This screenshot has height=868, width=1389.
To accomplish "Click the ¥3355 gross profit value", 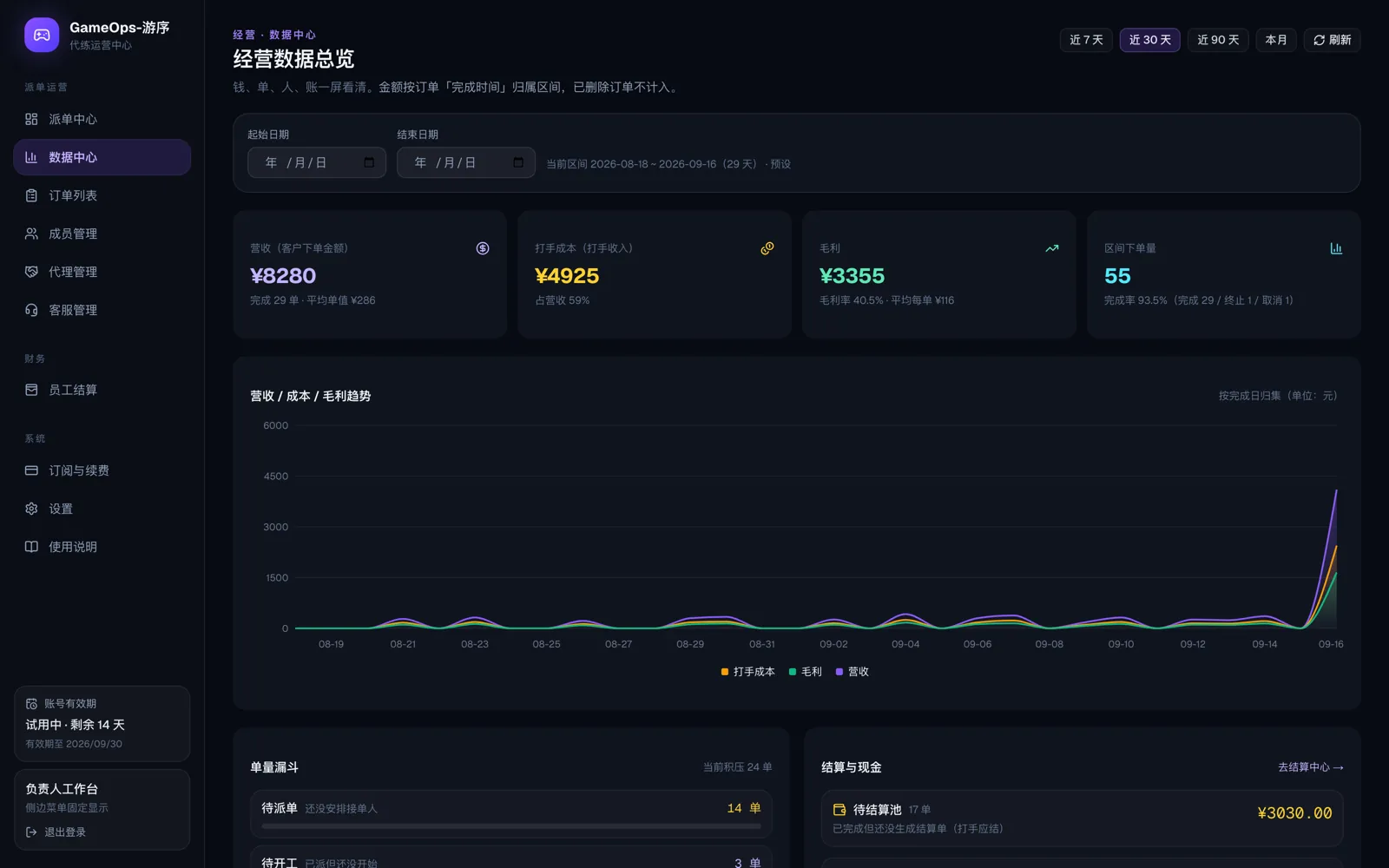I will 852,276.
